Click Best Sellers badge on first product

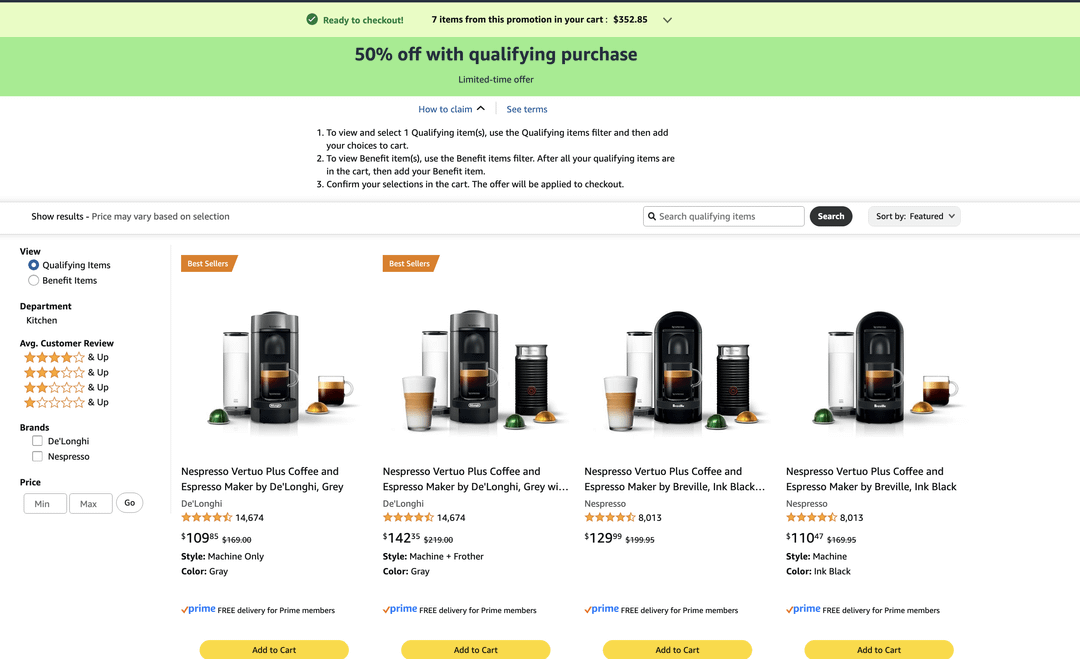point(209,264)
